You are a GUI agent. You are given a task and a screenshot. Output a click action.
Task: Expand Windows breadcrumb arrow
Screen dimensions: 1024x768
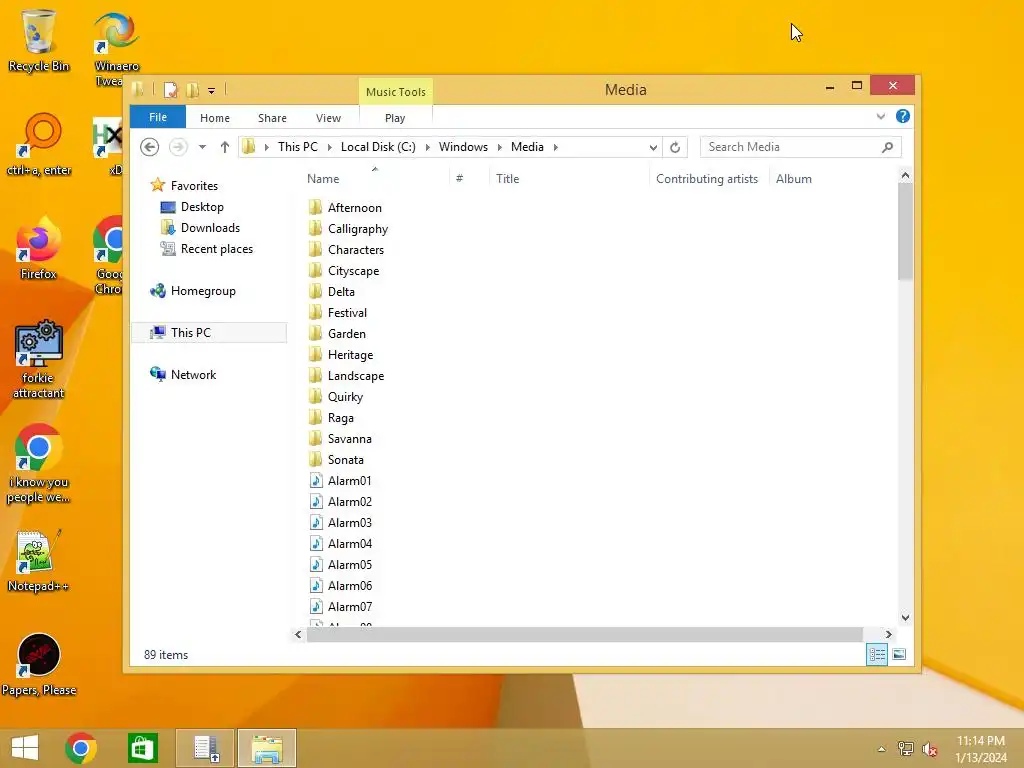pyautogui.click(x=500, y=147)
